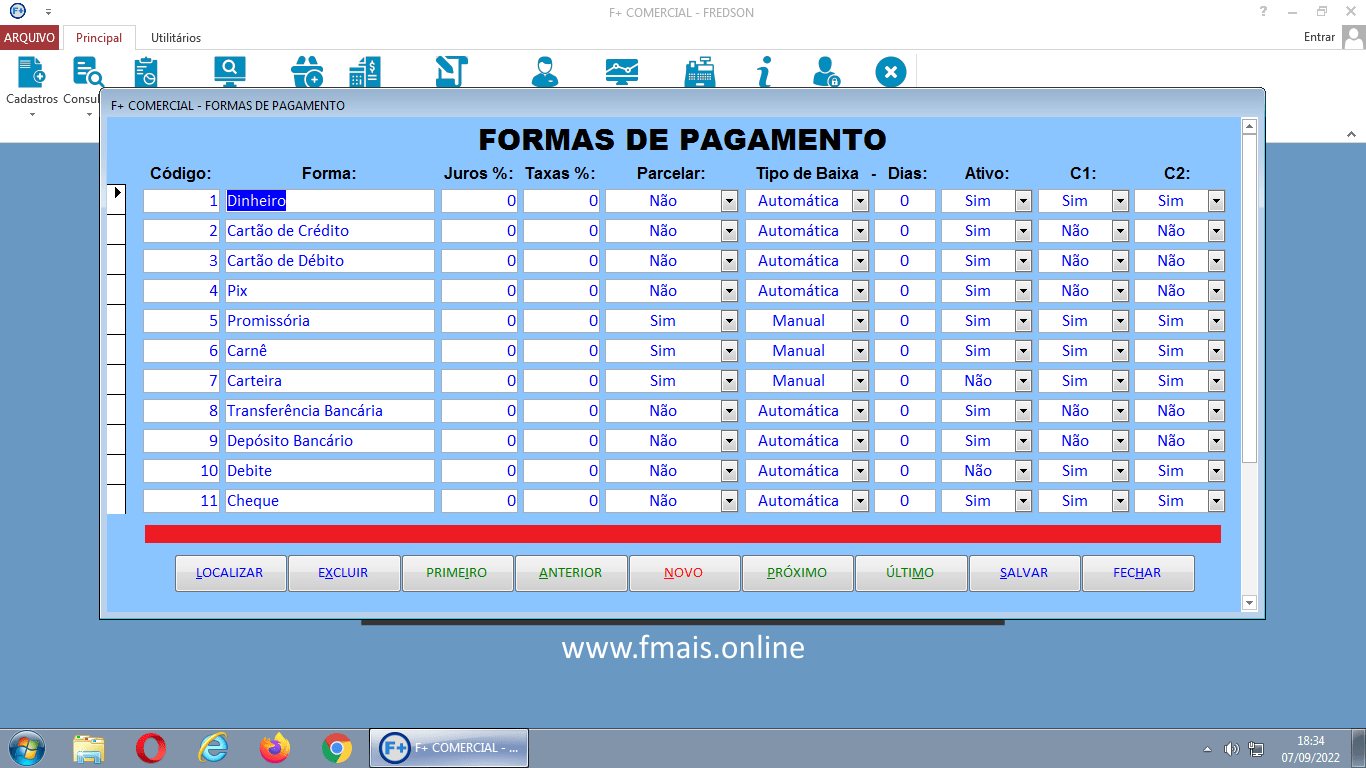
Task: Click the user with lock icon
Action: coord(825,72)
